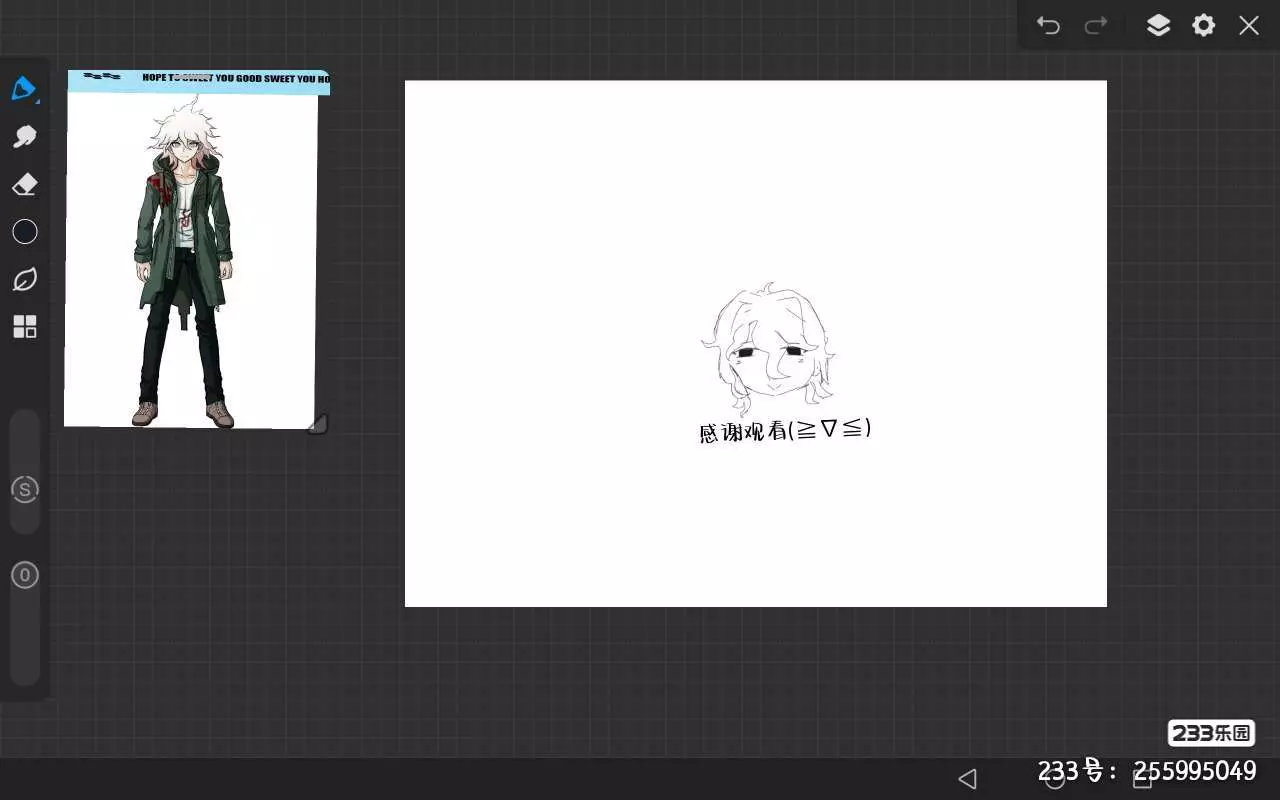Open settings with gear icon
This screenshot has height=800, width=1280.
[x=1204, y=25]
